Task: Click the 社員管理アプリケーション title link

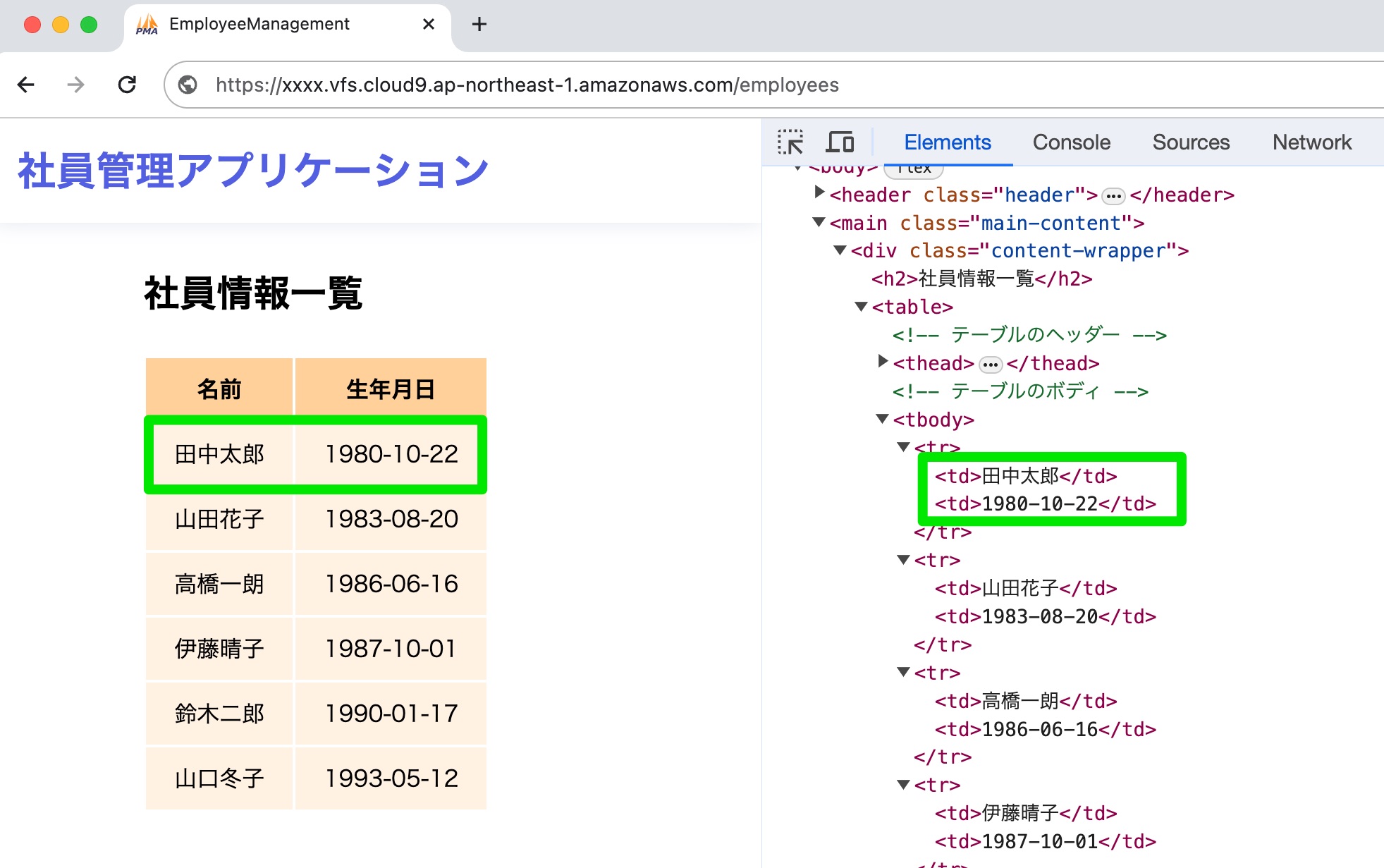Action: tap(253, 171)
